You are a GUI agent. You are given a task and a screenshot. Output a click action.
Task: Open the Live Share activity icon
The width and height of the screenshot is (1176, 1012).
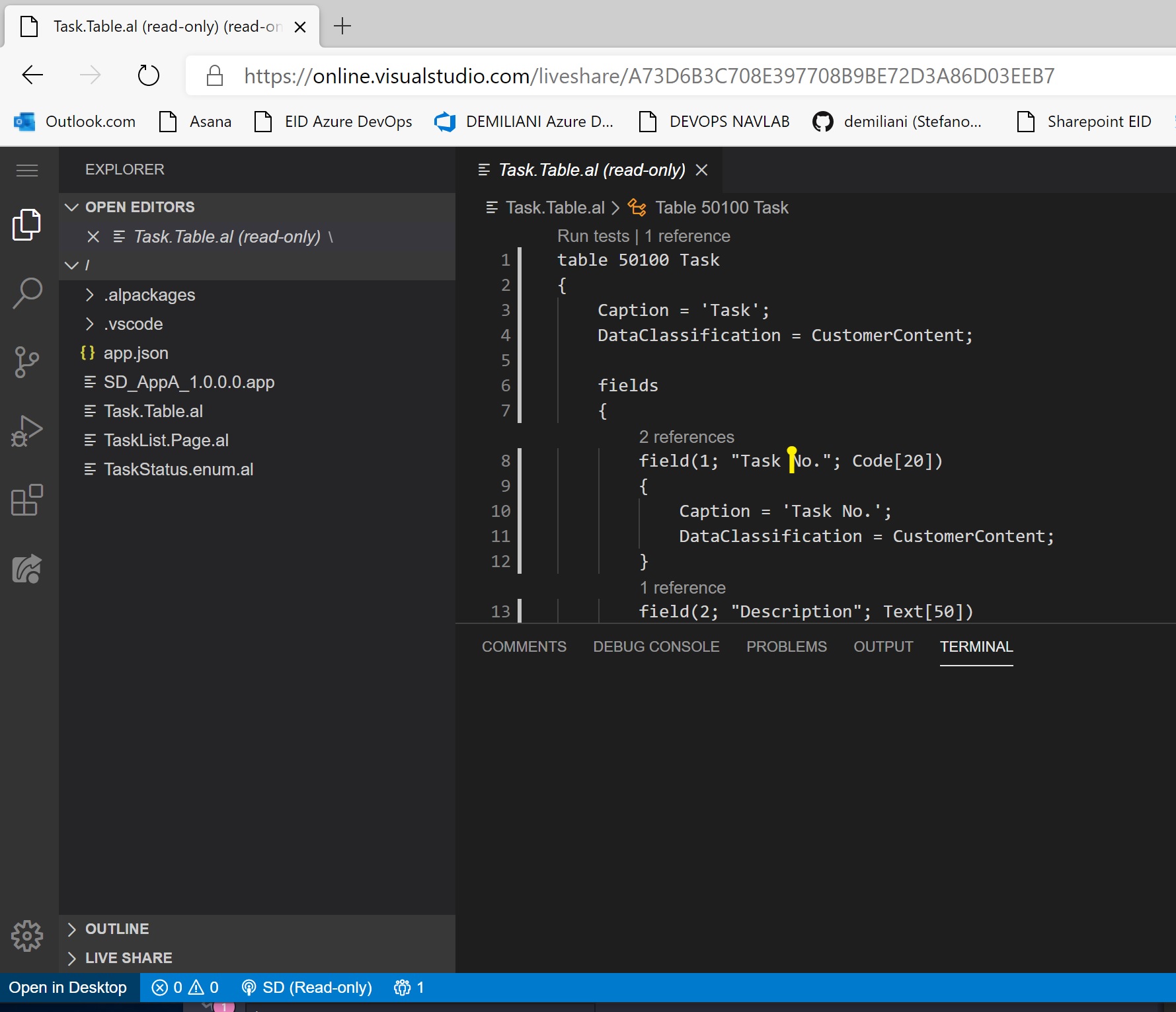click(x=27, y=568)
